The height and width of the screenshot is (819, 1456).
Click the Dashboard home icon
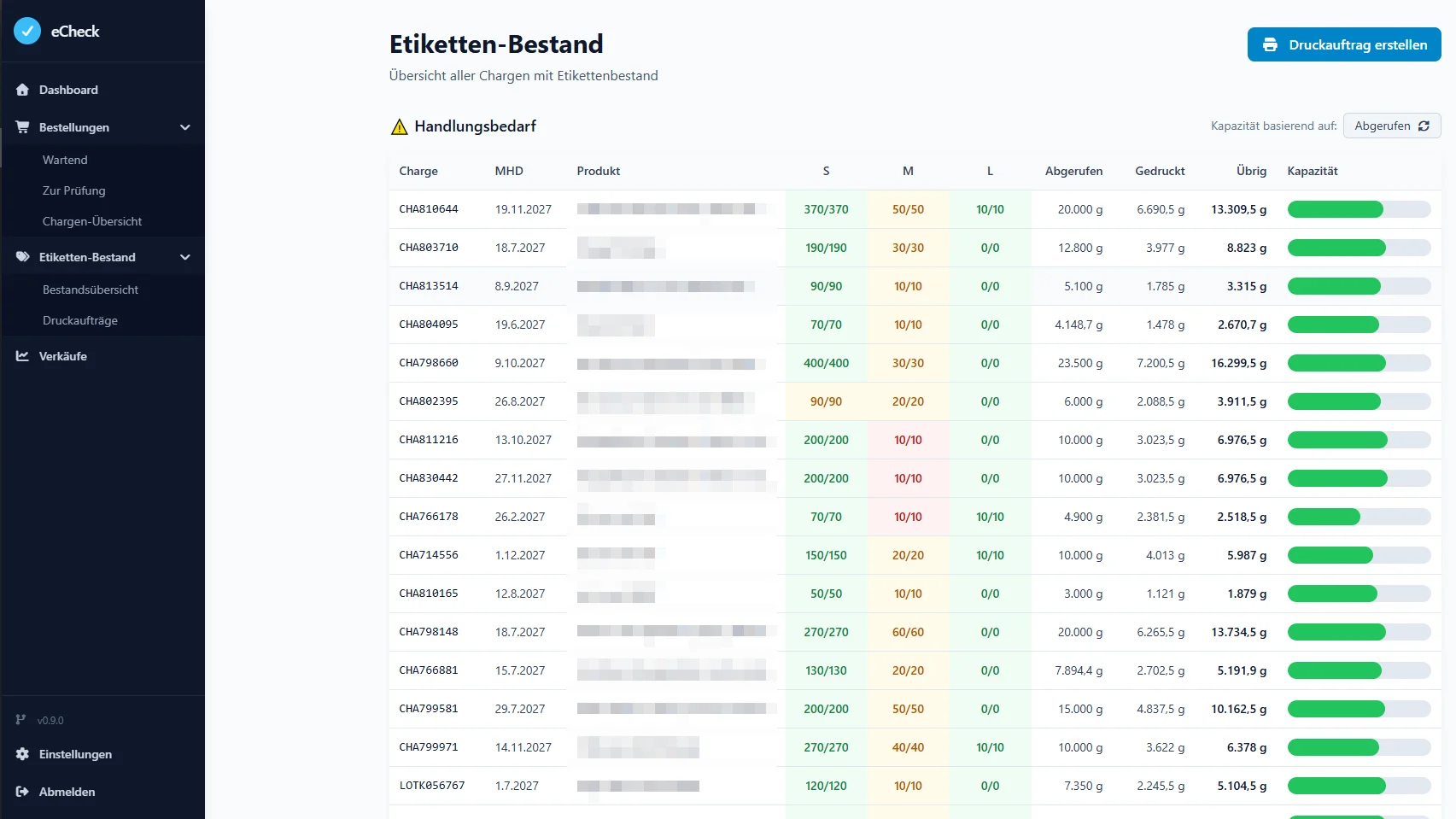point(22,90)
